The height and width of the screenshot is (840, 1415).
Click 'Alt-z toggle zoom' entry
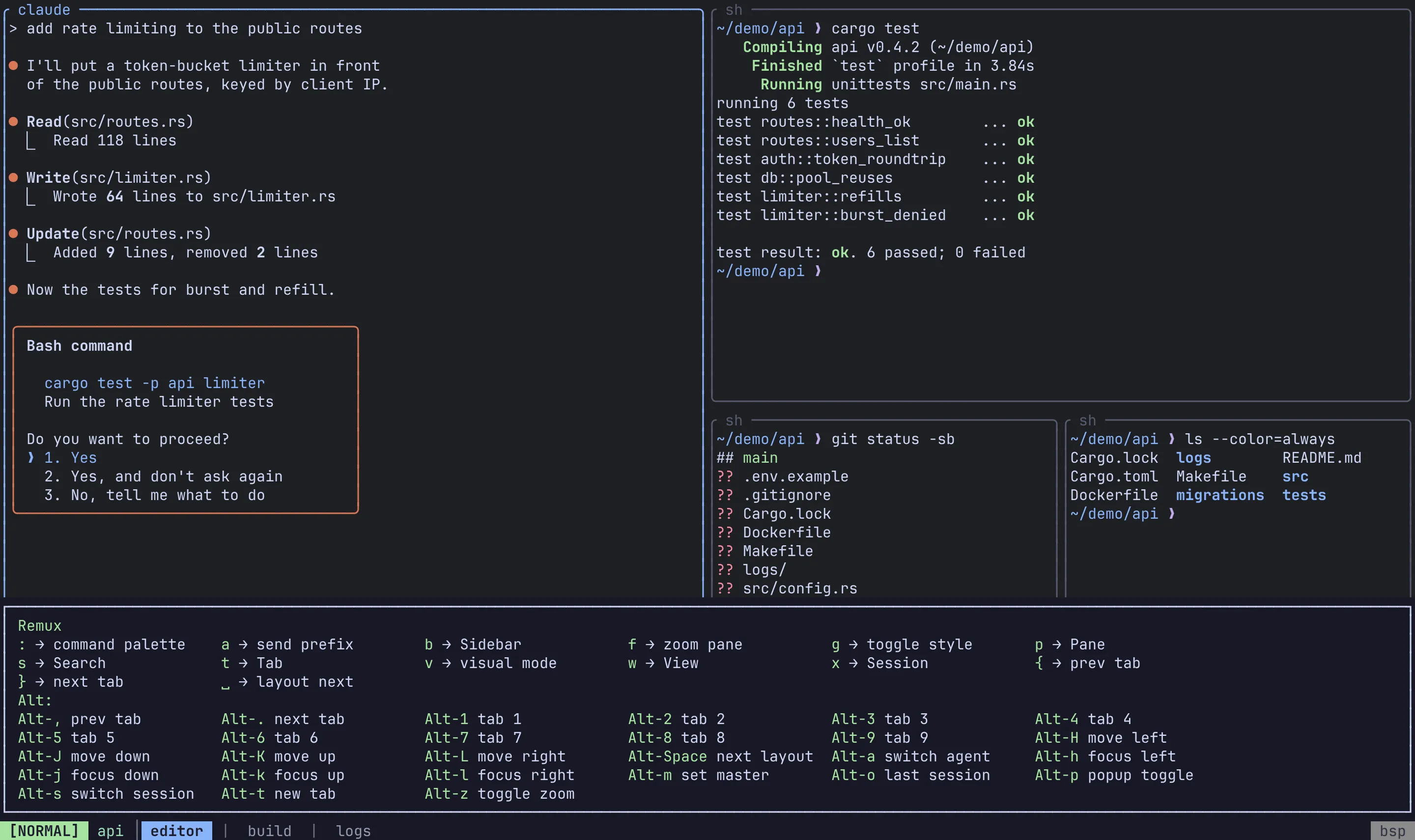(x=500, y=794)
